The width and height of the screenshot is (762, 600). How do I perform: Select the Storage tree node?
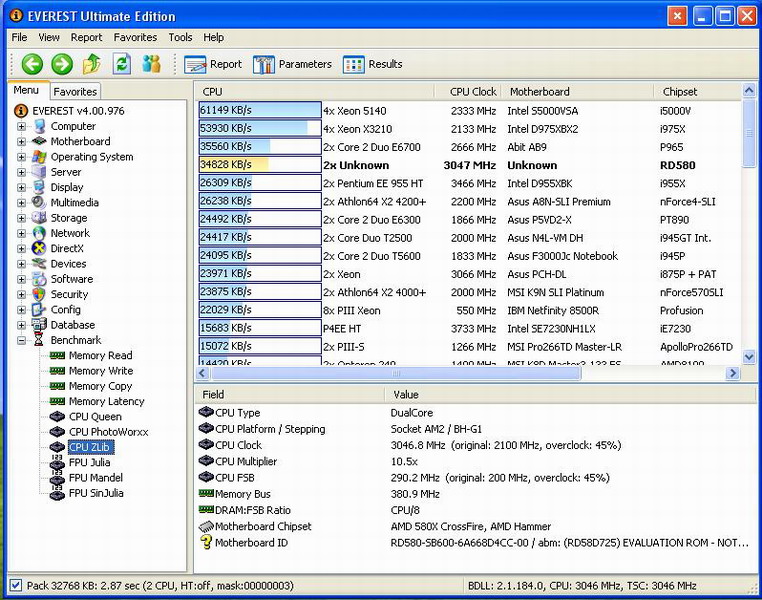69,218
